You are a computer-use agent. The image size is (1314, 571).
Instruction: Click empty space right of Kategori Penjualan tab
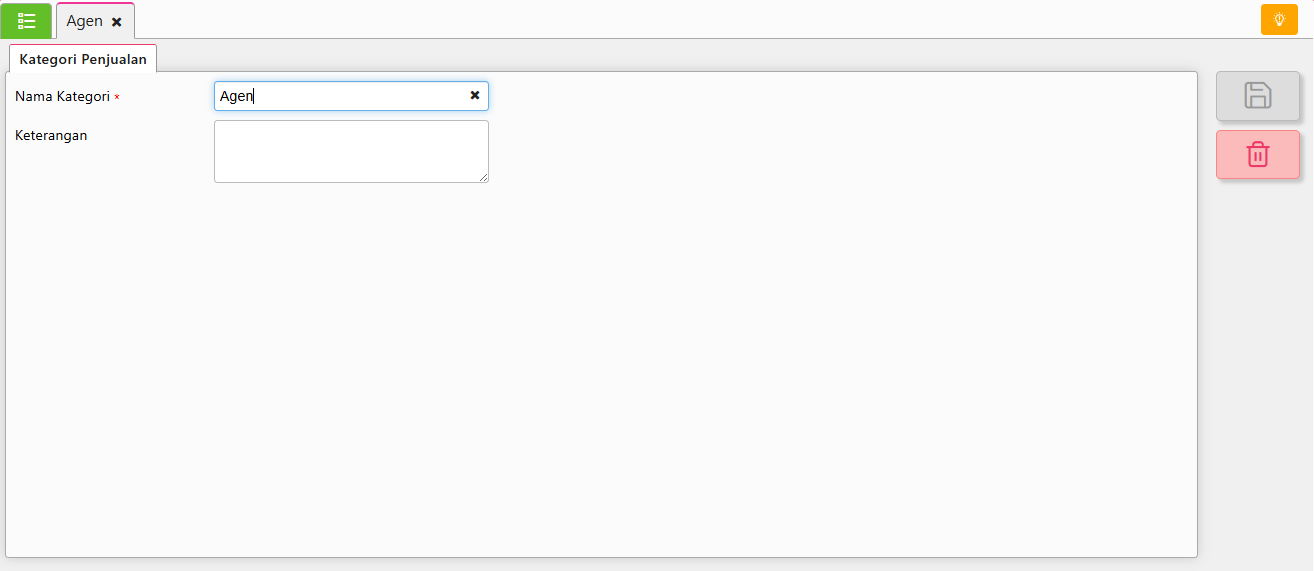click(600, 58)
